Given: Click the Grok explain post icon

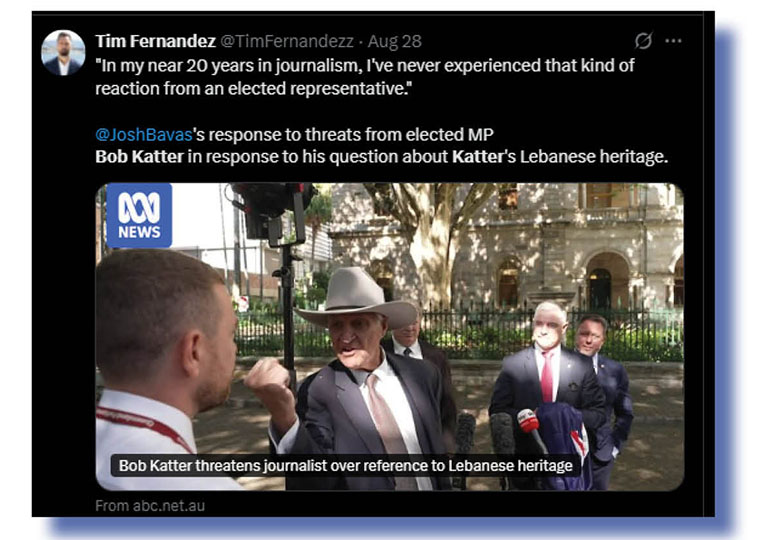Looking at the screenshot, I should point(643,40).
